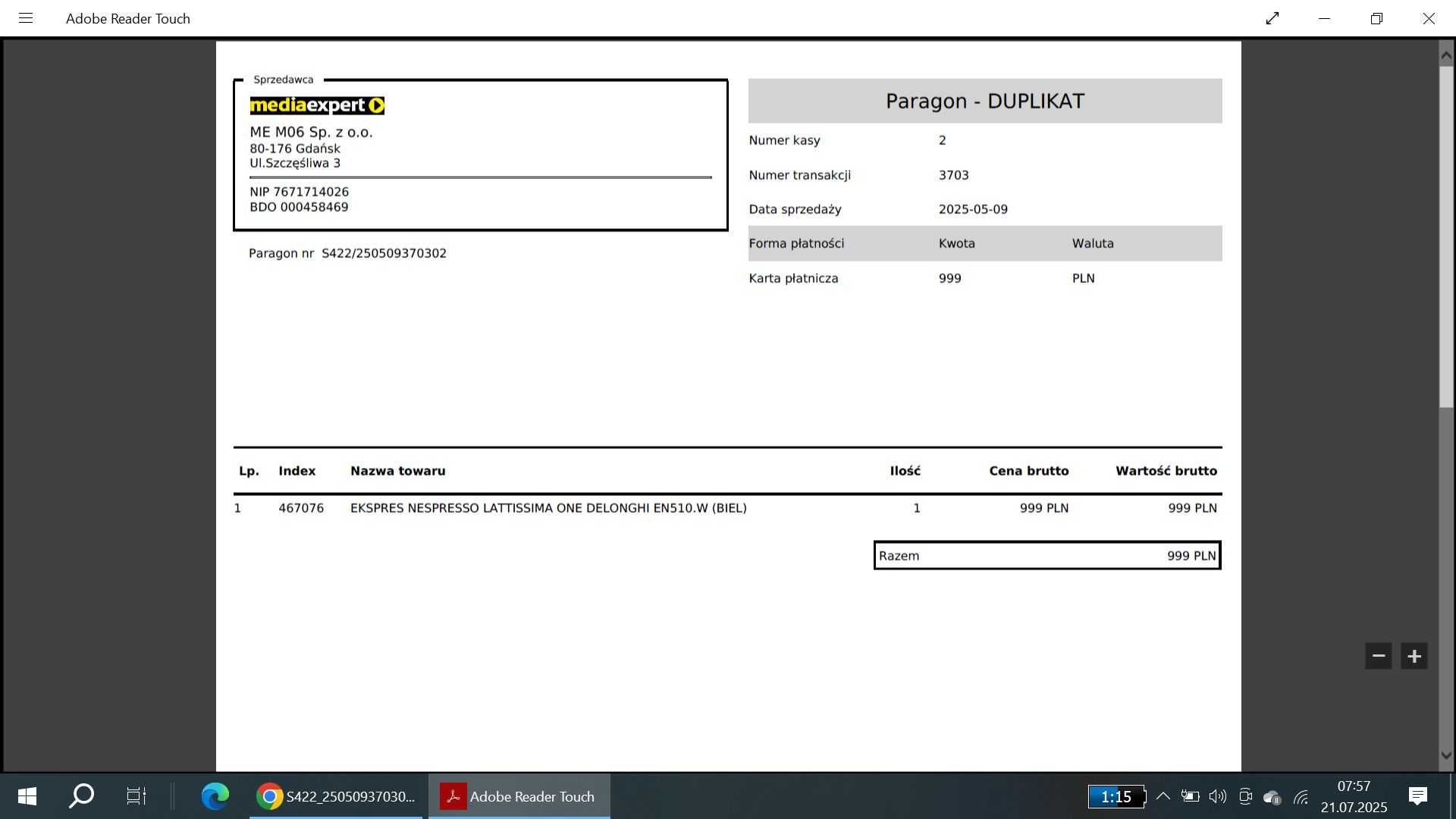Click the Forma płatności header

tap(796, 243)
